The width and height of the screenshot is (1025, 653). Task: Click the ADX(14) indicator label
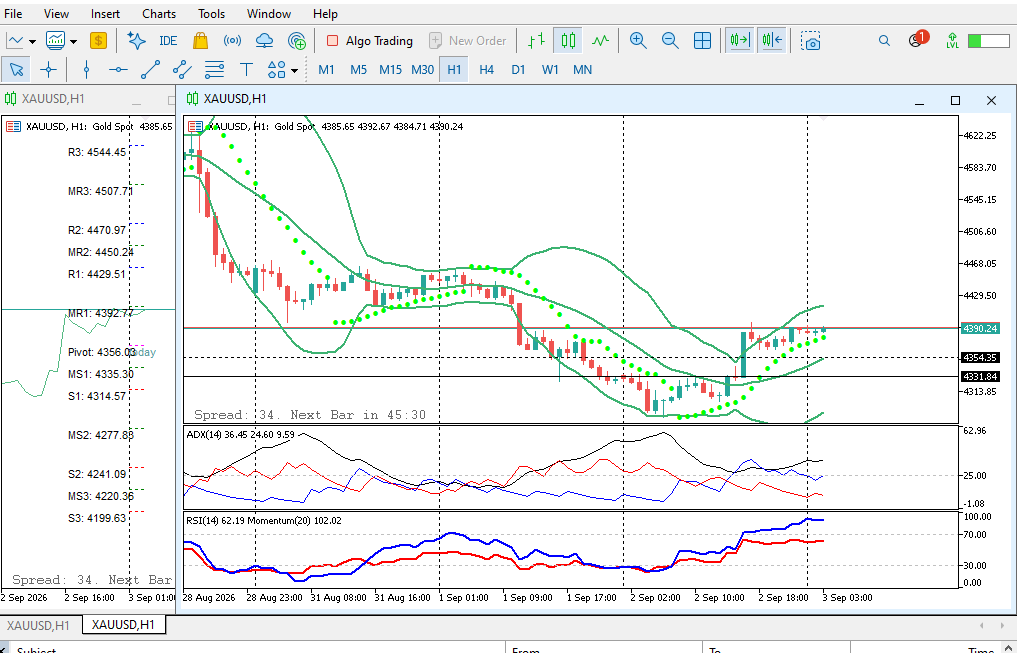point(240,434)
